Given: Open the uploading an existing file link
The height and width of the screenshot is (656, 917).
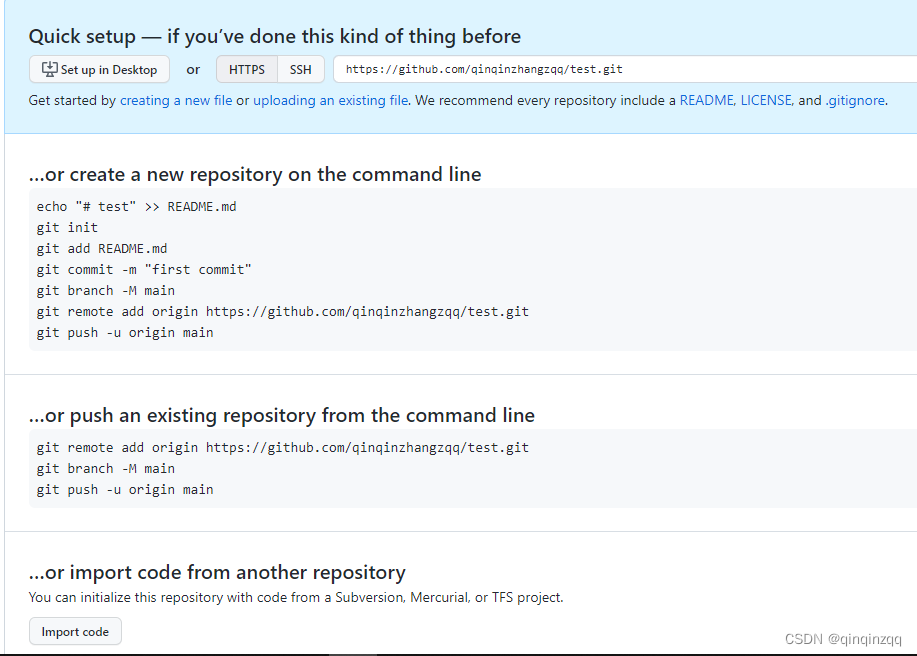Looking at the screenshot, I should point(330,101).
